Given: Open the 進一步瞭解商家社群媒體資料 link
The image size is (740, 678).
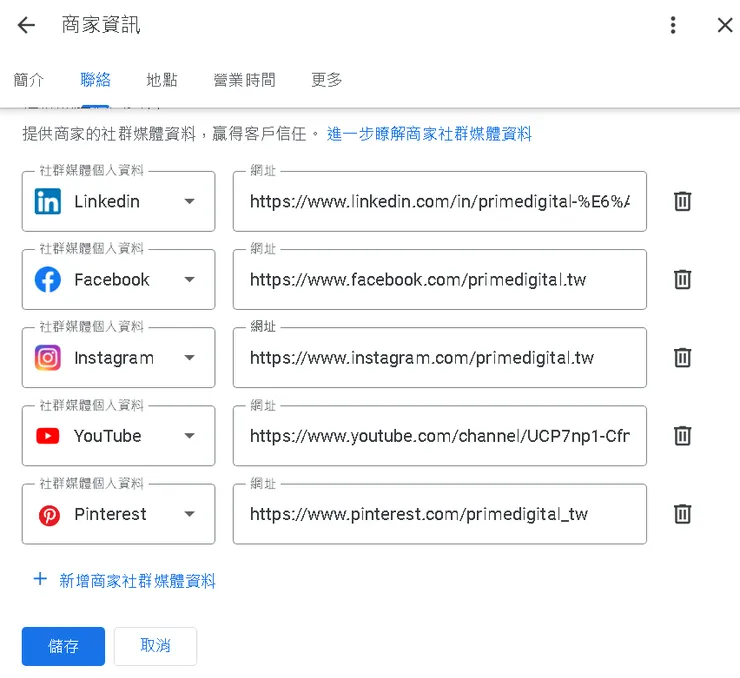Looking at the screenshot, I should point(429,134).
